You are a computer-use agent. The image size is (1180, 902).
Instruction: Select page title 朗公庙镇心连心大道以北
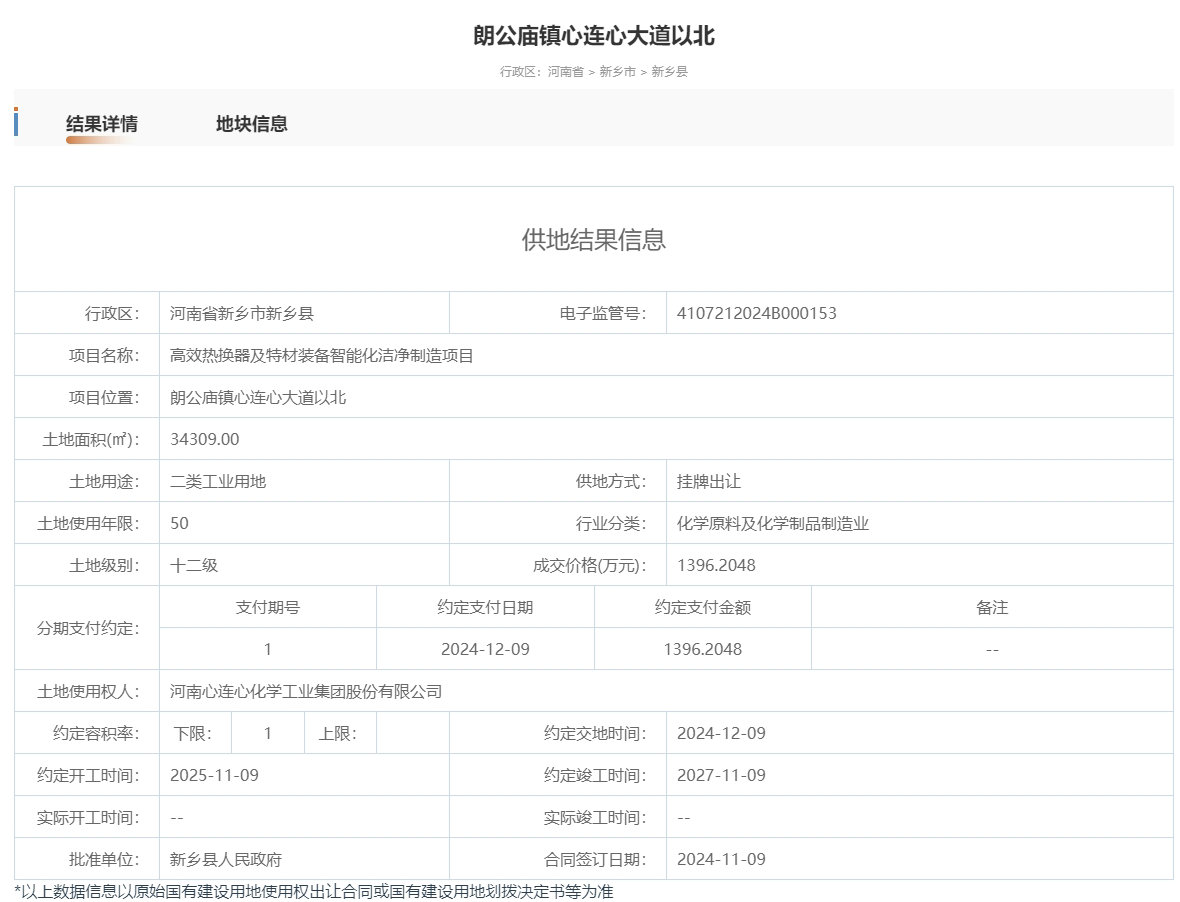click(594, 35)
